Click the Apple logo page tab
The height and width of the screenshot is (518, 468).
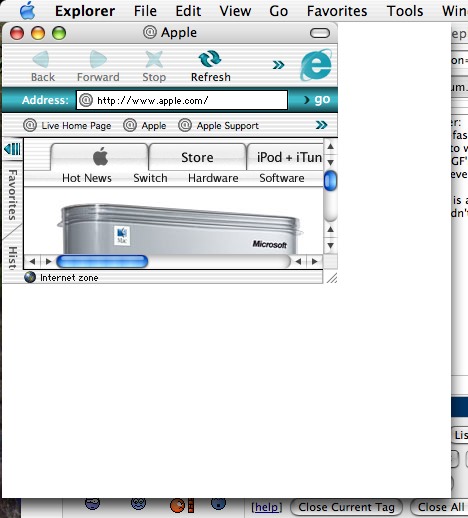99,157
